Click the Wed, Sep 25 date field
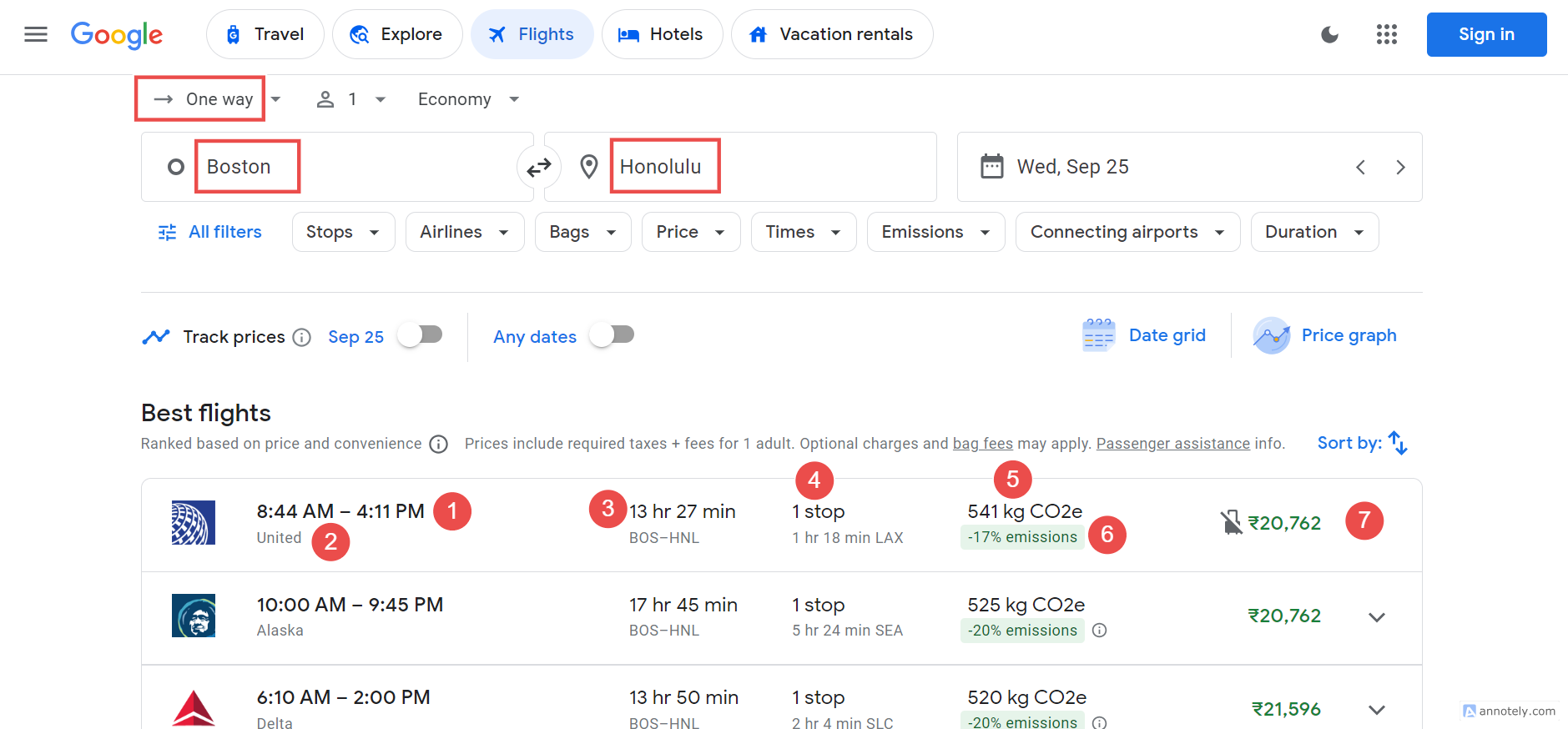This screenshot has height=729, width=1568. (1189, 167)
